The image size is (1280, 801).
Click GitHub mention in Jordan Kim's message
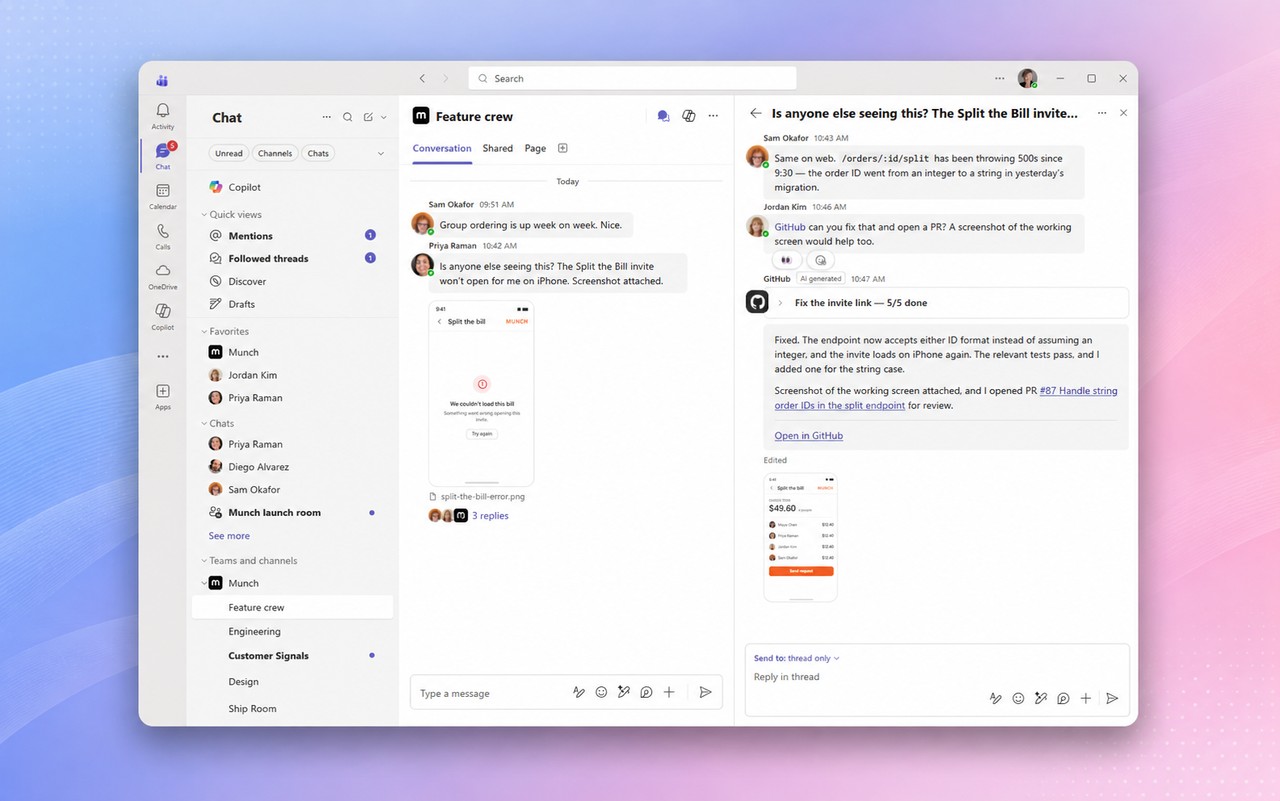click(790, 227)
